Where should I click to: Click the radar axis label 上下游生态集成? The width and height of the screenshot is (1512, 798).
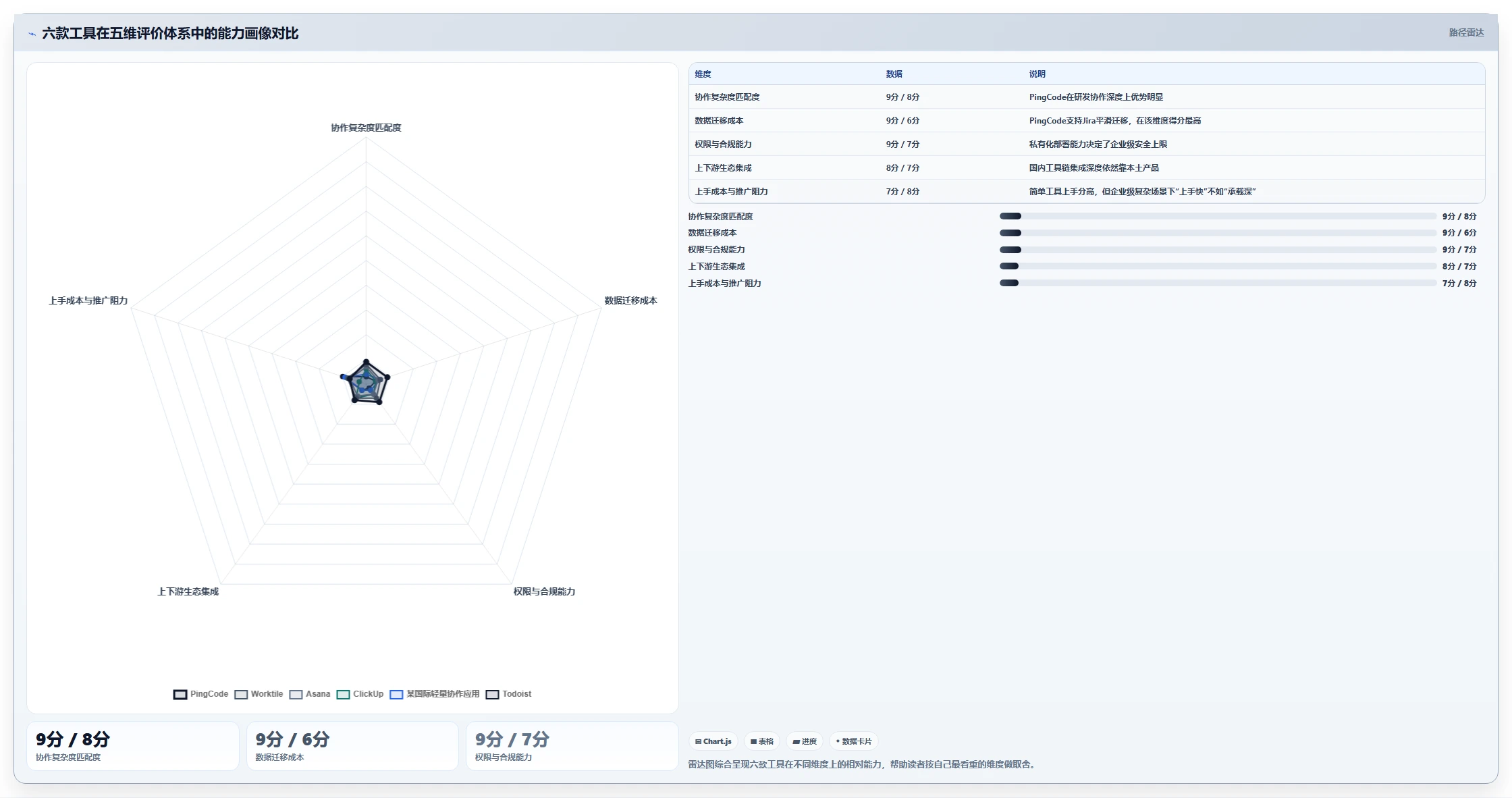(x=188, y=591)
